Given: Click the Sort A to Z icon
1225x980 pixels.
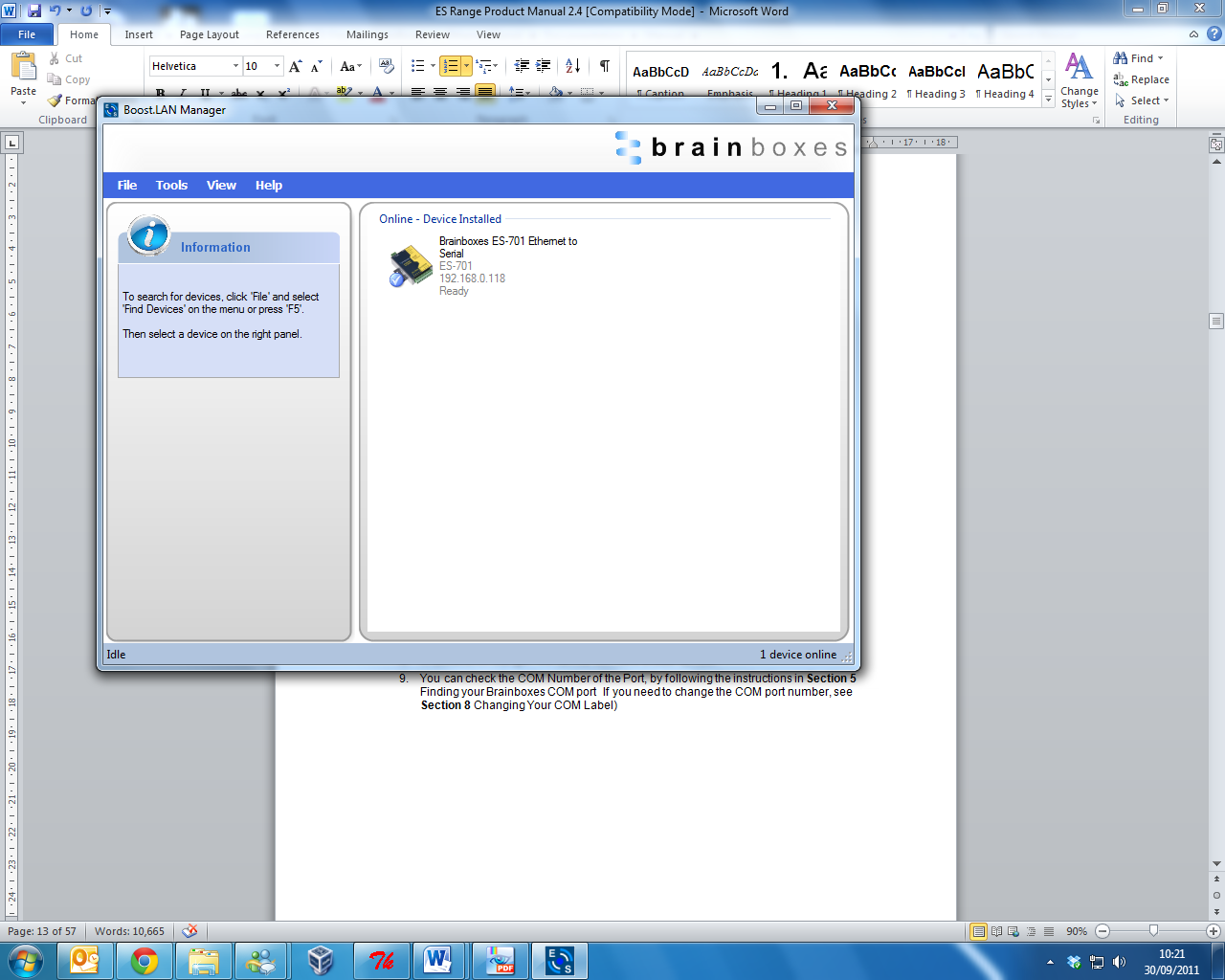Looking at the screenshot, I should 572,66.
